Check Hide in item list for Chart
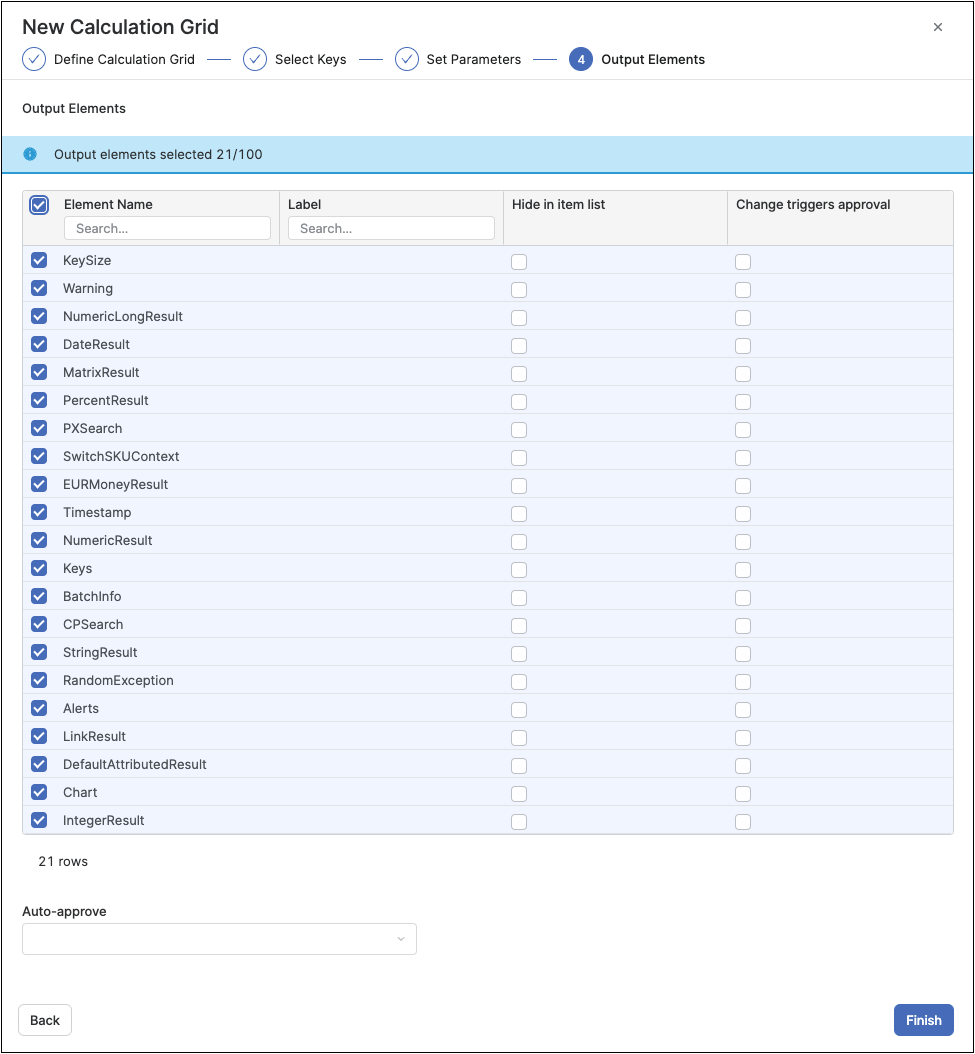 (519, 794)
